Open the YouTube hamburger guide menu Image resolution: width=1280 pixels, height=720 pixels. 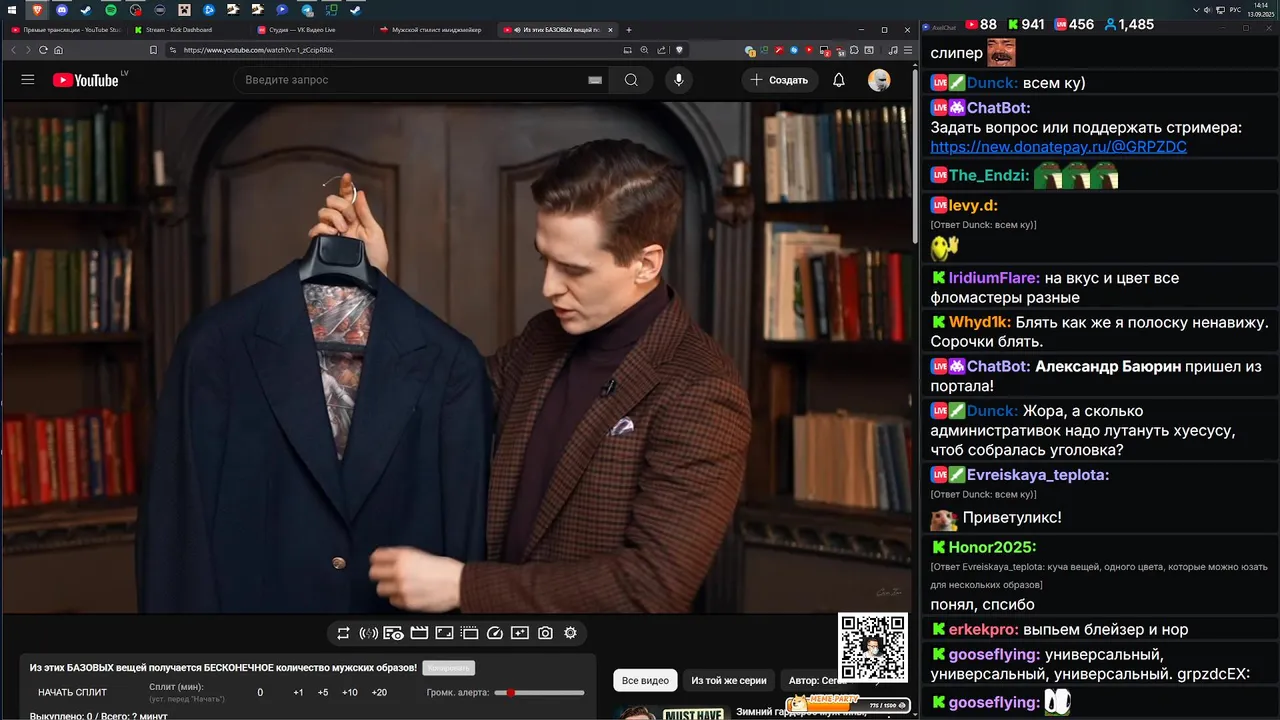[28, 80]
